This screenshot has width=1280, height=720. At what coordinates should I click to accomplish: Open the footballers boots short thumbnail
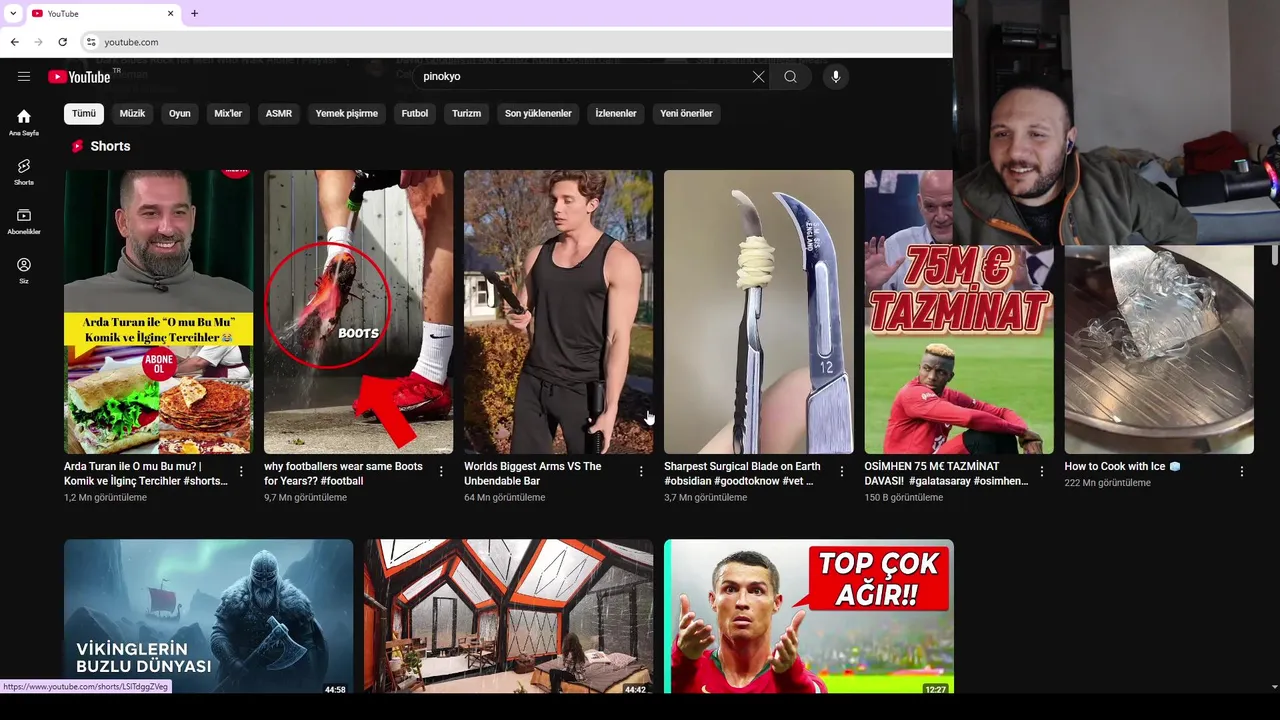pyautogui.click(x=358, y=312)
